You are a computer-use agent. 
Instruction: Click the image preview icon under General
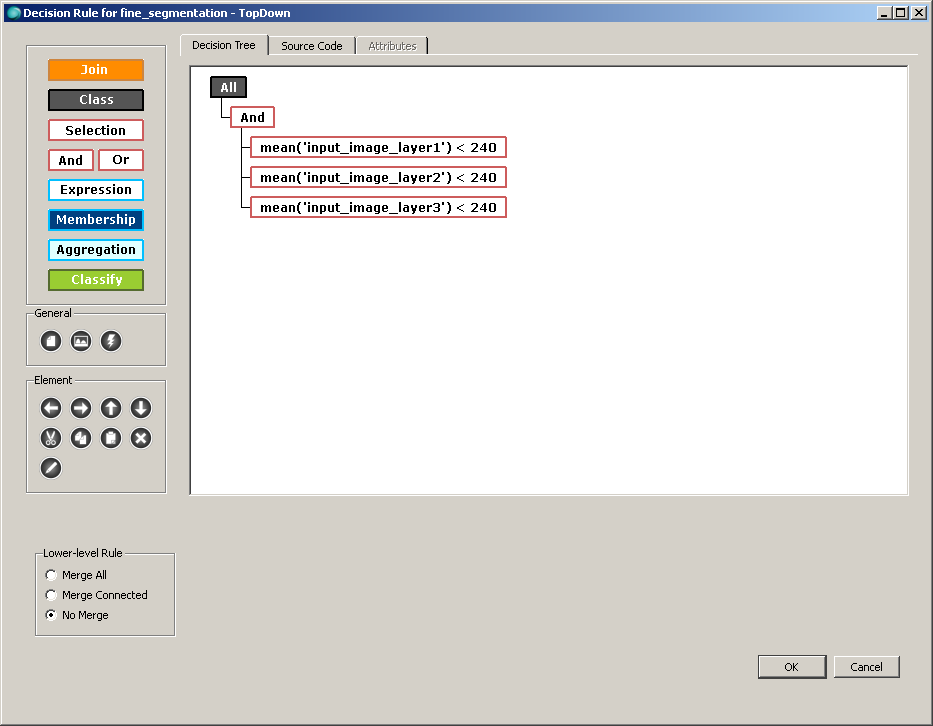(80, 341)
